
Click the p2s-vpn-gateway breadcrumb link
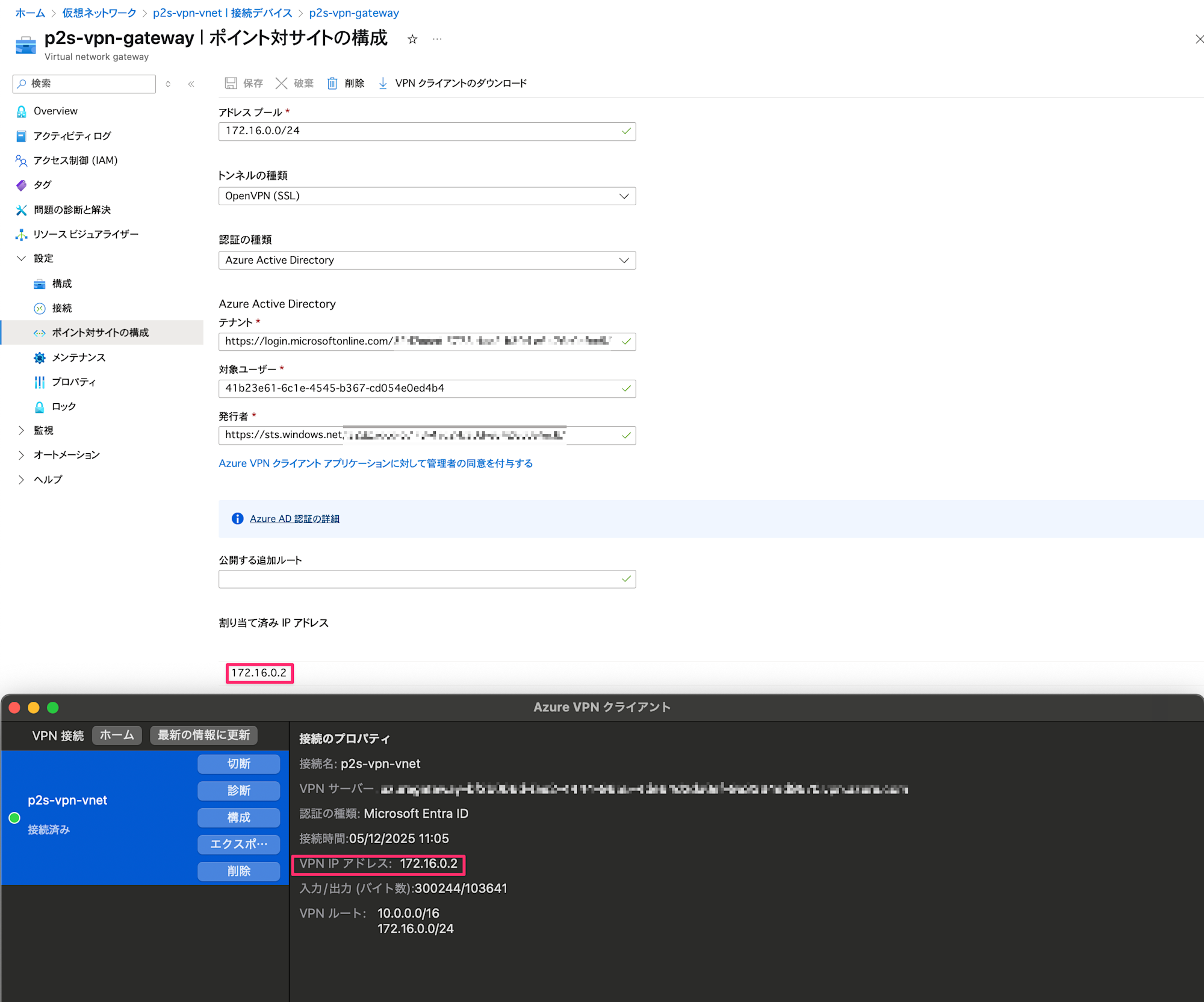point(354,13)
